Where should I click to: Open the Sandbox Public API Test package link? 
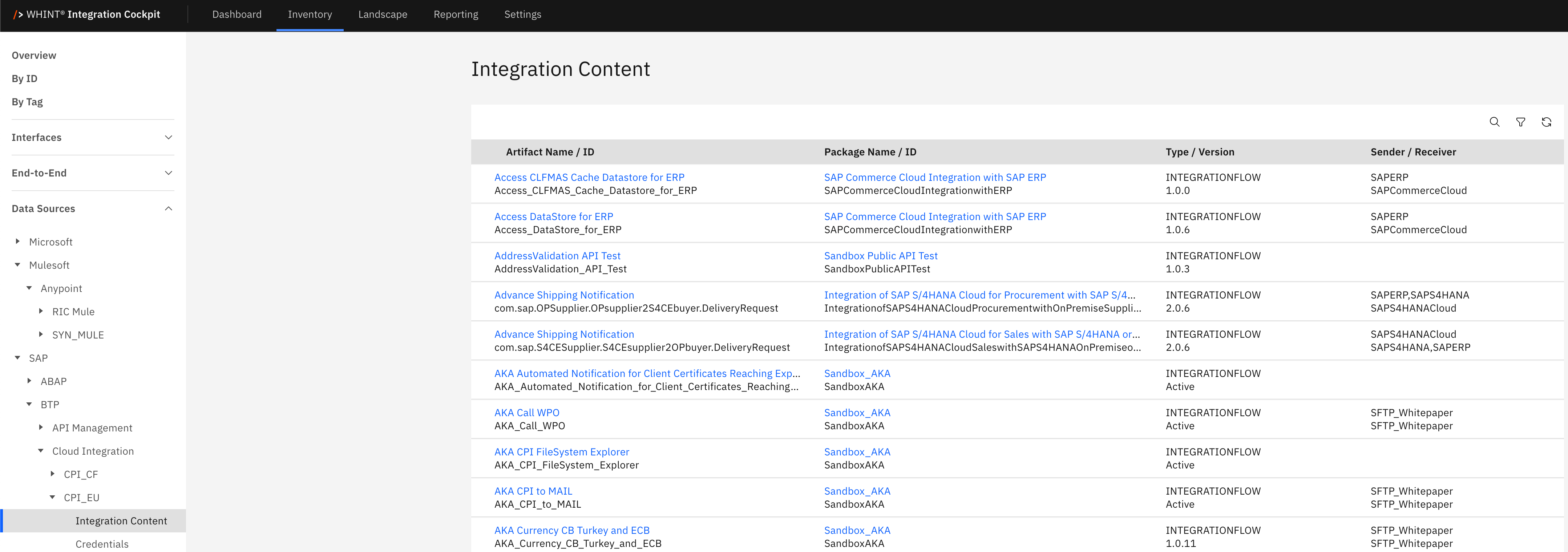click(x=880, y=256)
